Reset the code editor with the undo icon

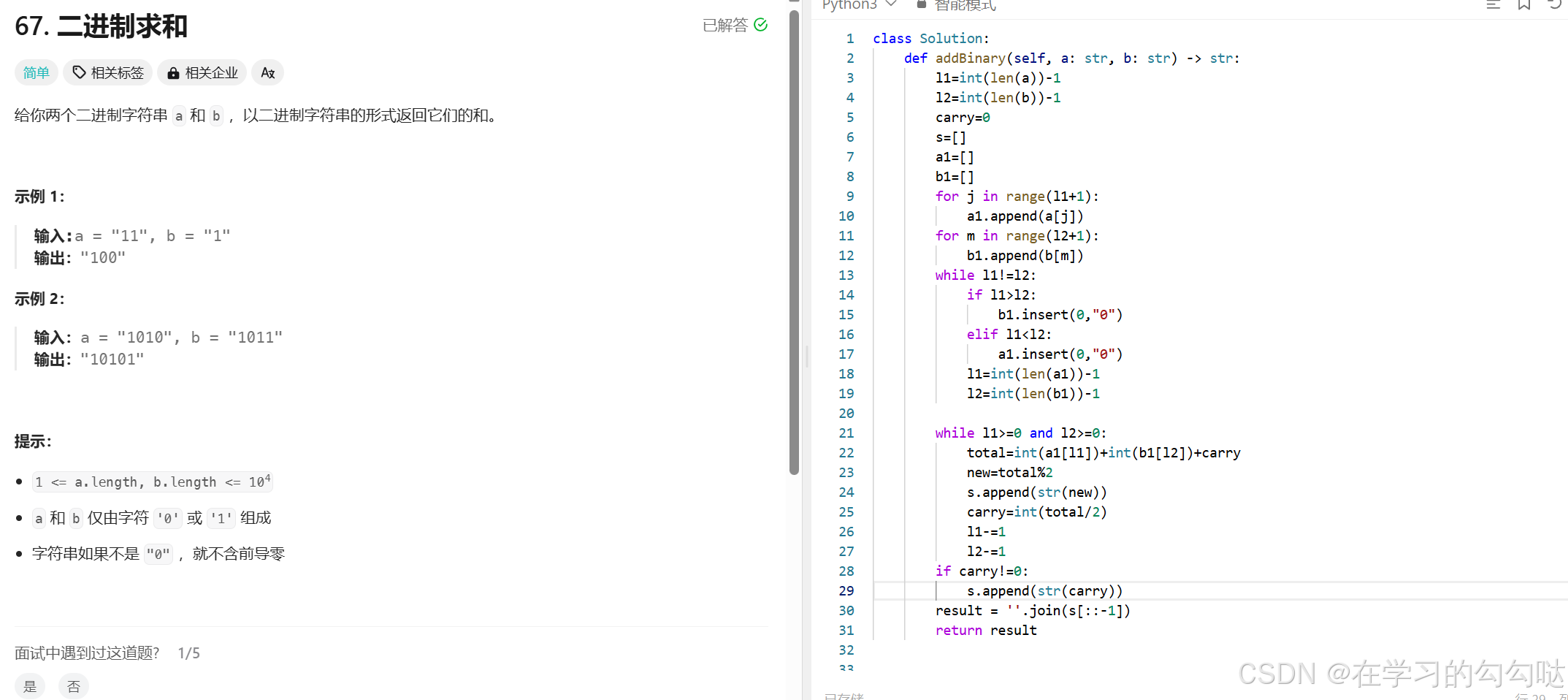(x=1557, y=6)
